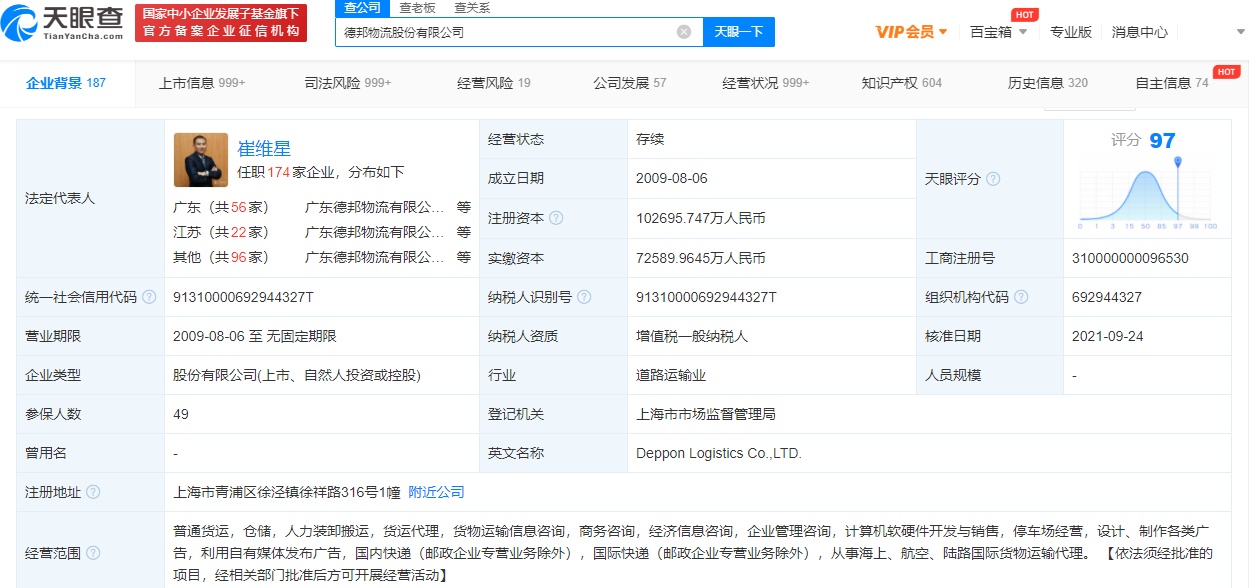Open the 专业版 link

[1071, 32]
